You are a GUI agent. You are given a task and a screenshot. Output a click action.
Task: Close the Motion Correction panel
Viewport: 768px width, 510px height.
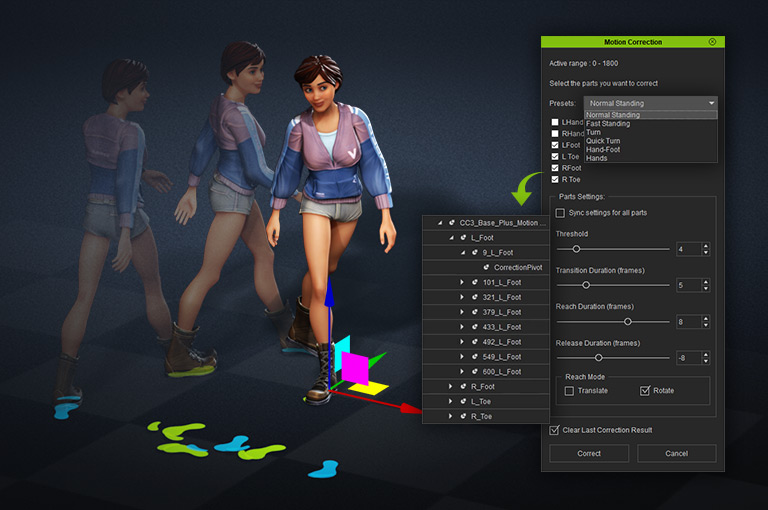pyautogui.click(x=712, y=42)
